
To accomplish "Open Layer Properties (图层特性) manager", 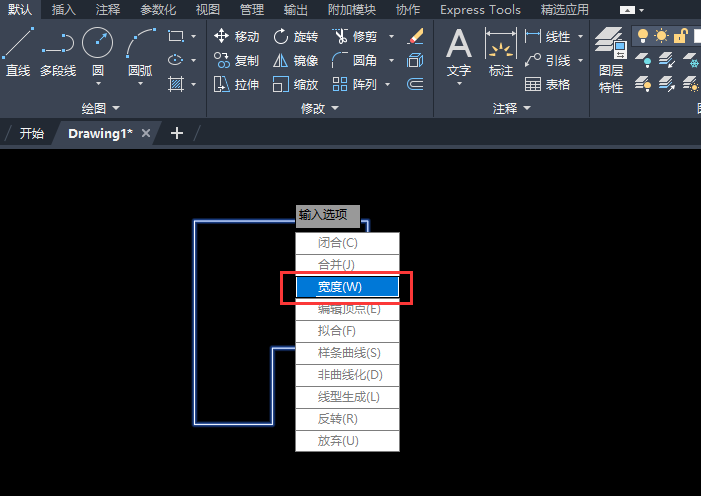I will 611,60.
